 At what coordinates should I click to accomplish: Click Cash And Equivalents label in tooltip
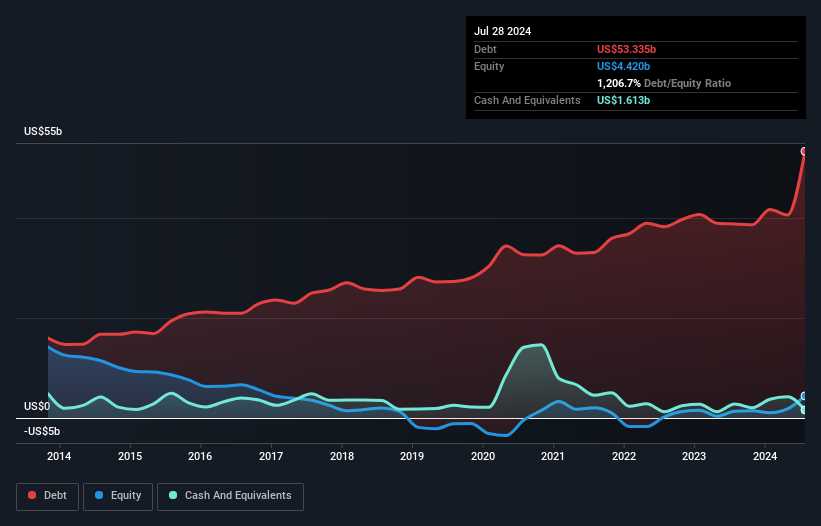[527, 100]
